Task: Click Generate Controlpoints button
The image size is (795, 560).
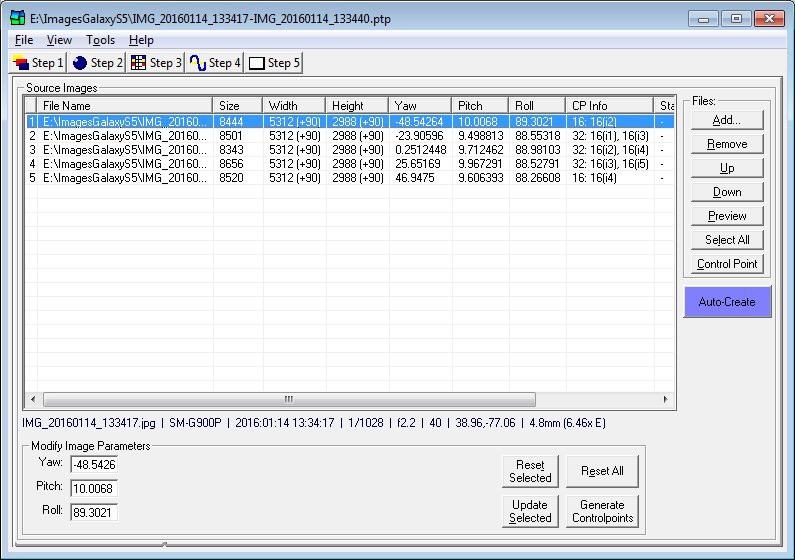Action: tap(602, 511)
